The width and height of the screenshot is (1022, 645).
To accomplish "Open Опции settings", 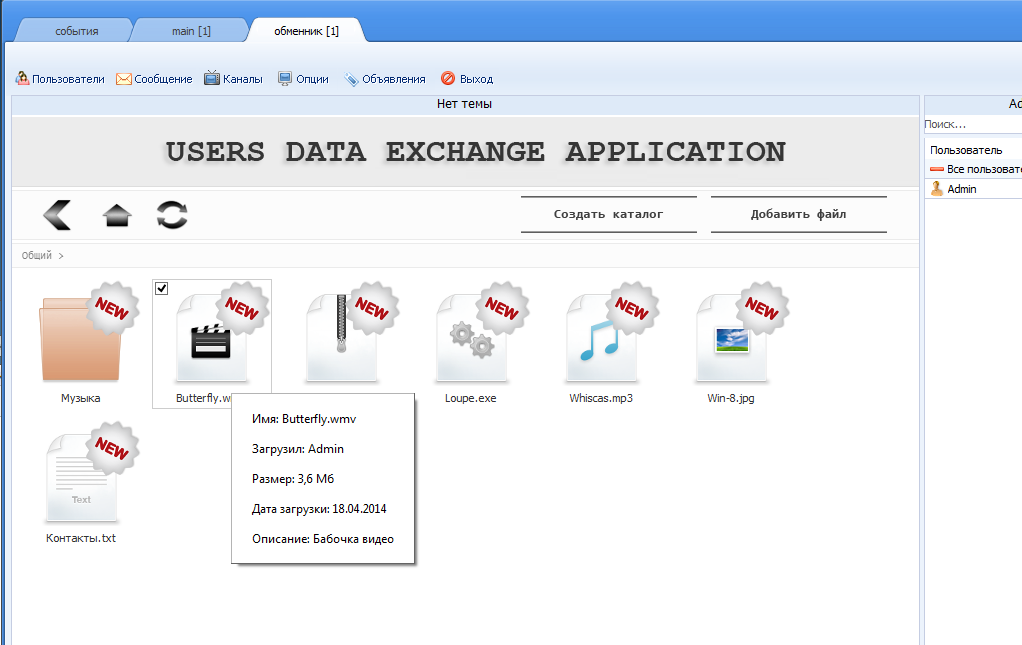I will tap(303, 79).
